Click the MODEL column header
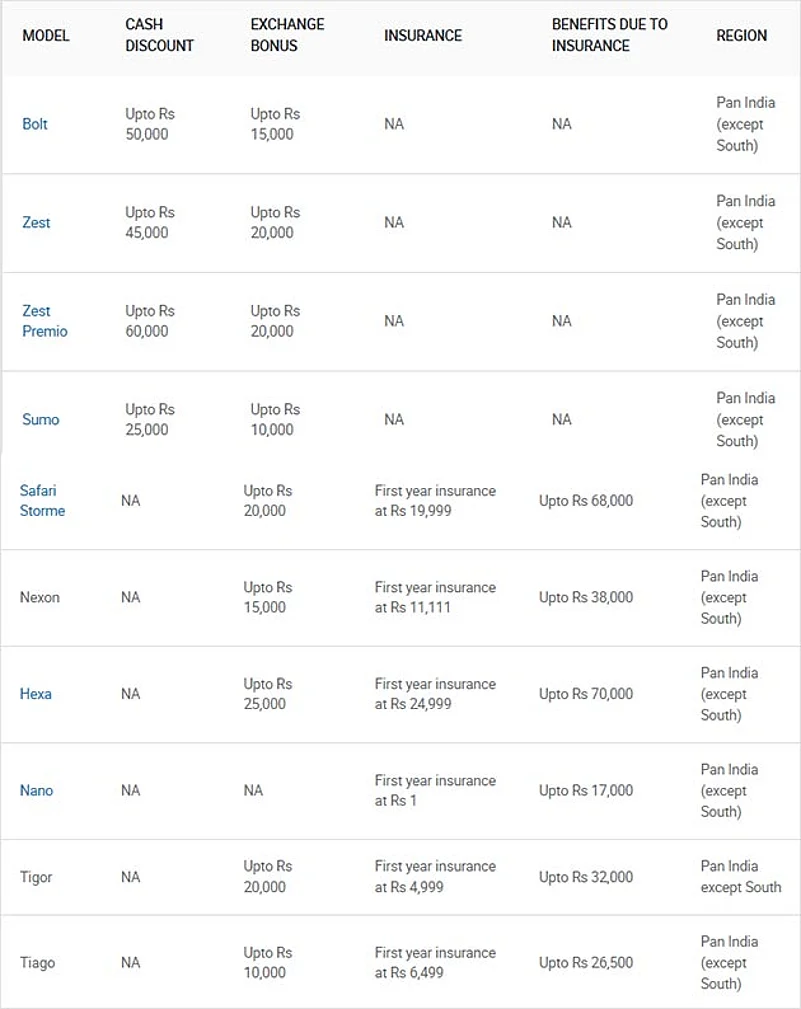The width and height of the screenshot is (801, 1009). [45, 35]
